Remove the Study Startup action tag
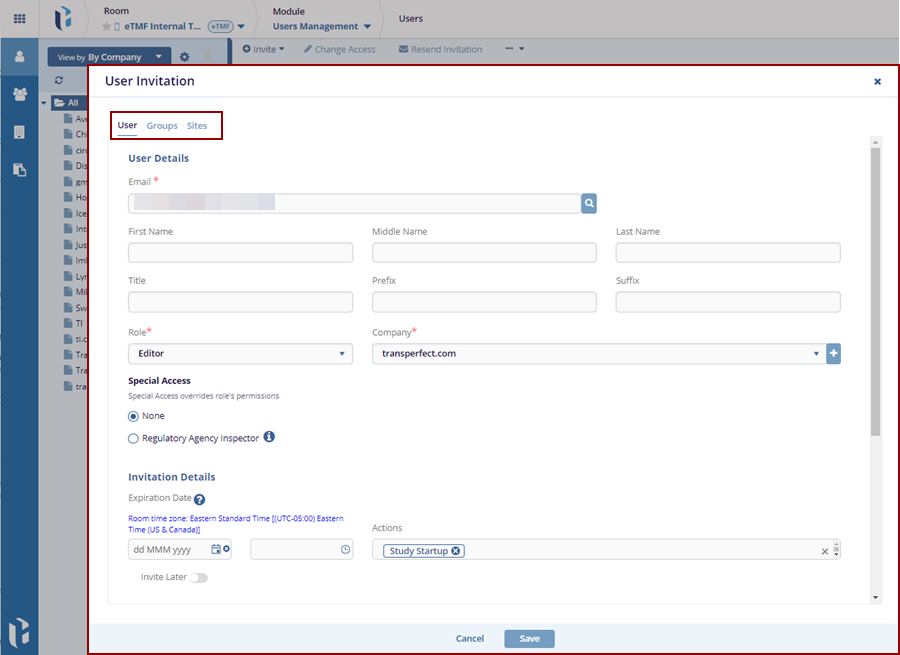 [x=456, y=551]
